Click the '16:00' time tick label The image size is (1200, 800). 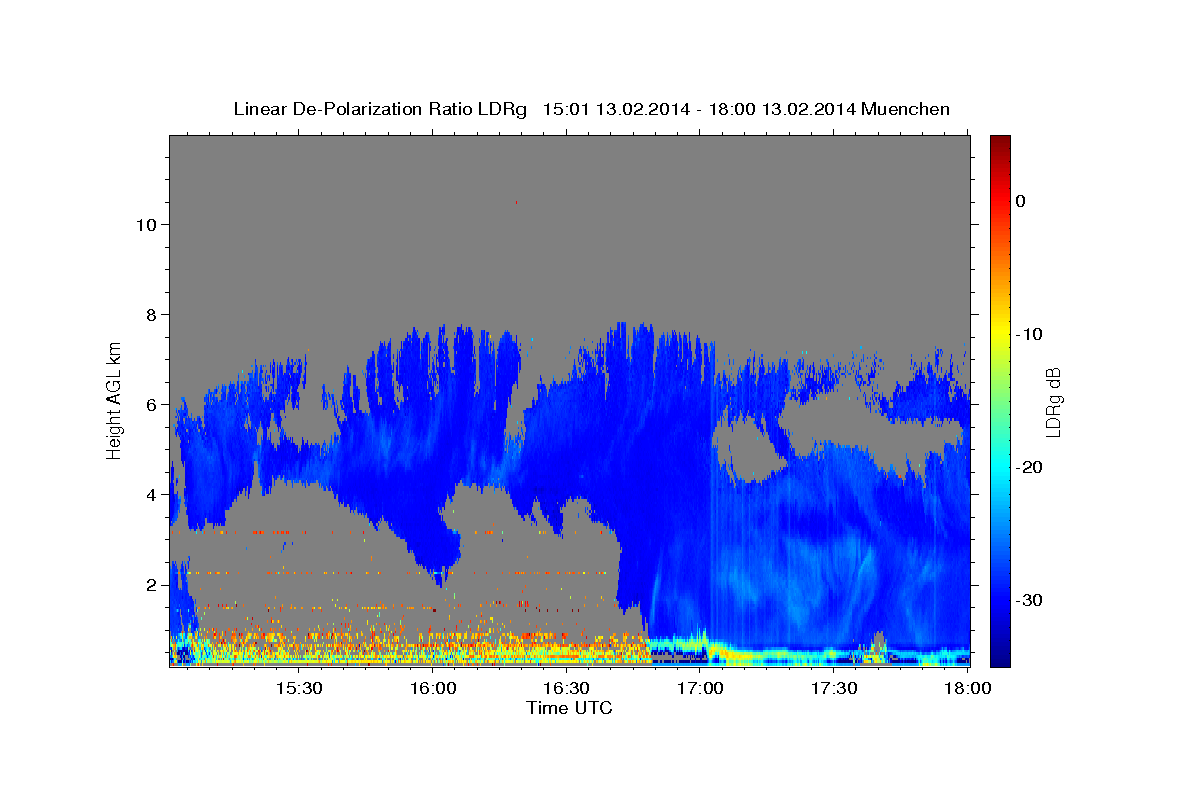[433, 688]
